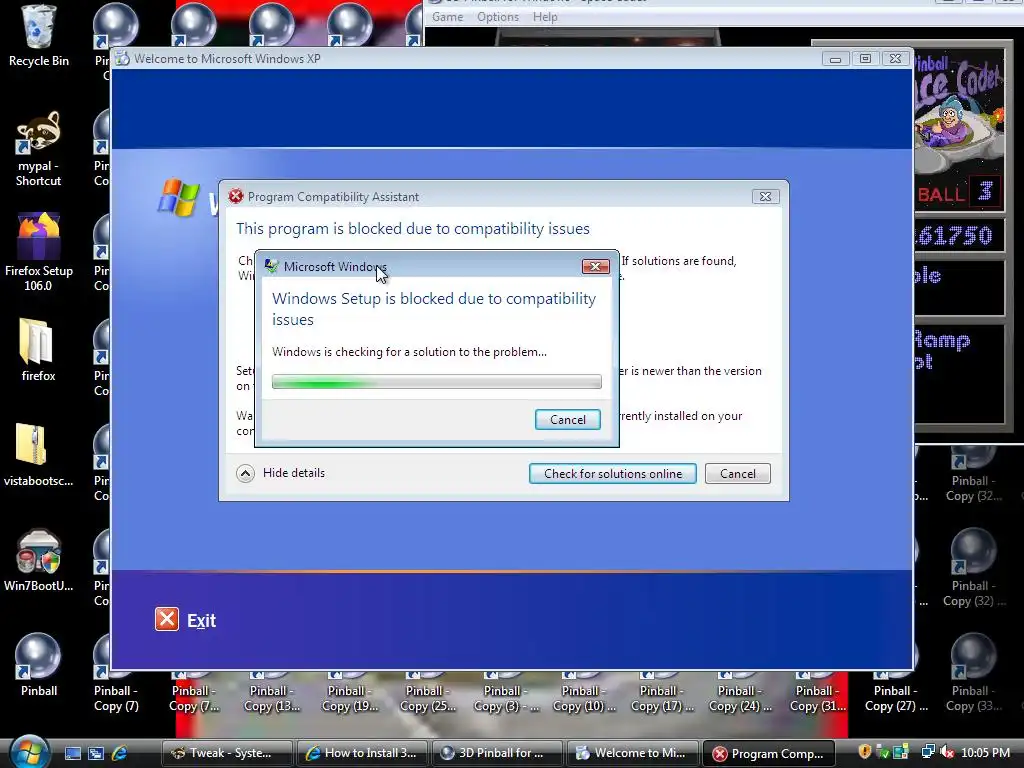Image resolution: width=1024 pixels, height=768 pixels.
Task: Open the Game menu in 3D Pinball
Action: (x=447, y=17)
